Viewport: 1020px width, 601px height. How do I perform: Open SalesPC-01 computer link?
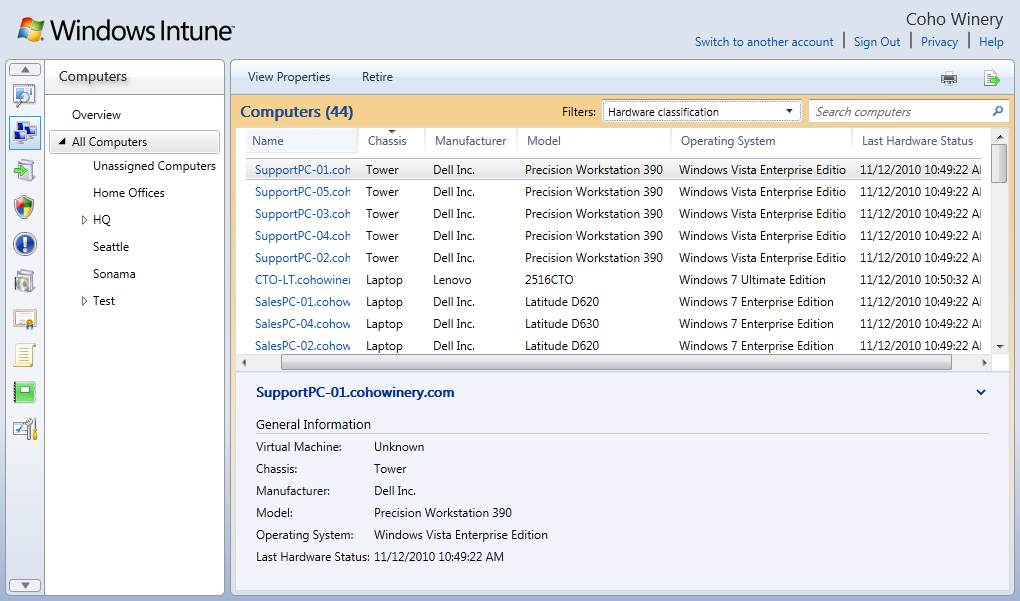tap(302, 302)
